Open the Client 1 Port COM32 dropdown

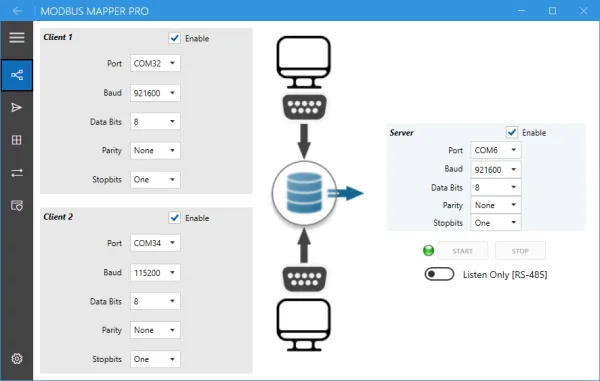click(155, 63)
